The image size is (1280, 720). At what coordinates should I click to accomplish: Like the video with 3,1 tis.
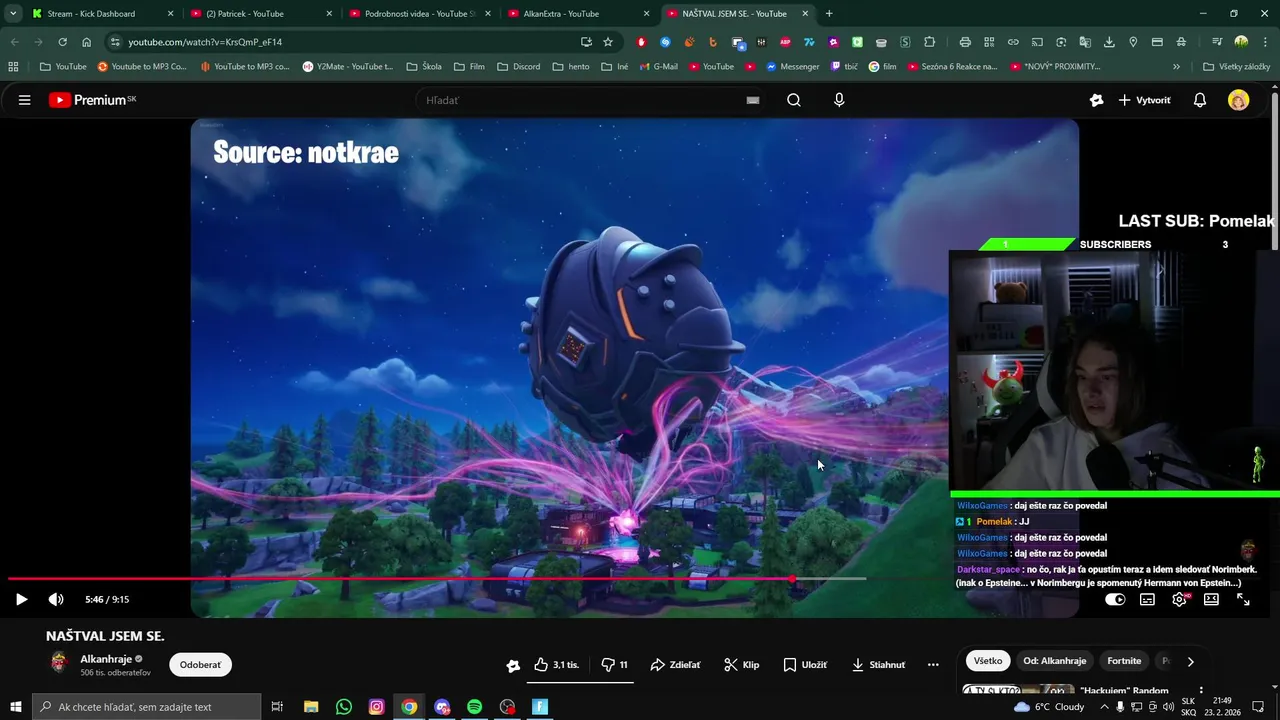click(x=557, y=665)
